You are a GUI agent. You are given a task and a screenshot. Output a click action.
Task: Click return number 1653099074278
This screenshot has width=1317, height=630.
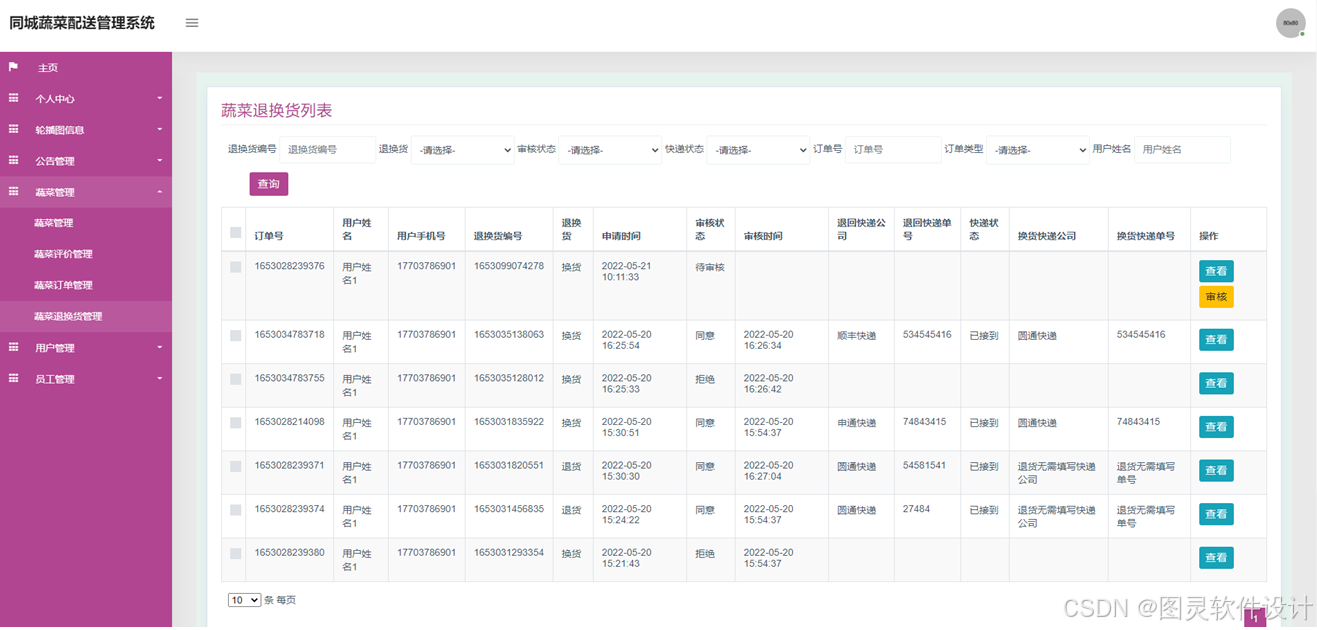click(x=509, y=266)
